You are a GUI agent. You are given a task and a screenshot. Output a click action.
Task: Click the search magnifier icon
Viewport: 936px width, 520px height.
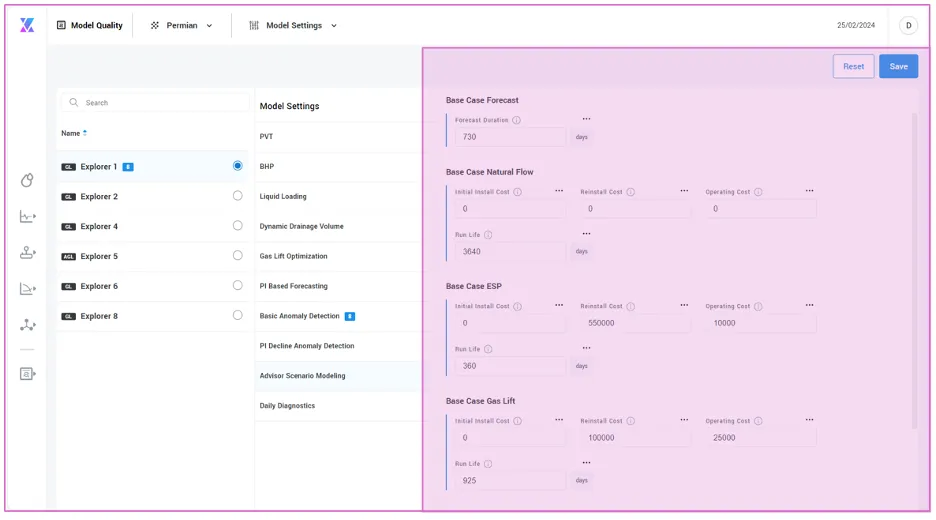pyautogui.click(x=73, y=103)
